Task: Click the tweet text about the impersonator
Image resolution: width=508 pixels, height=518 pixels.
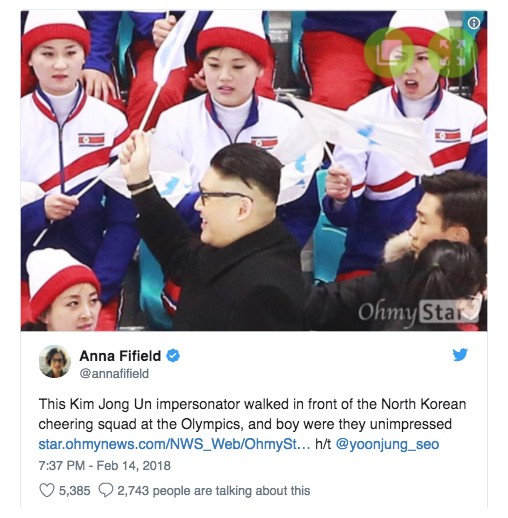Action: 252,414
